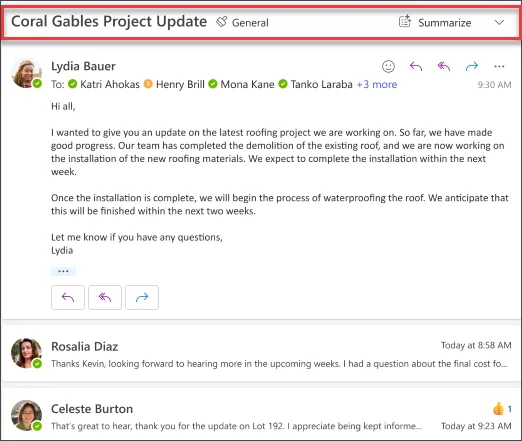Expand the +3 more recipients link
Viewport: 522px width, 441px height.
pos(377,84)
